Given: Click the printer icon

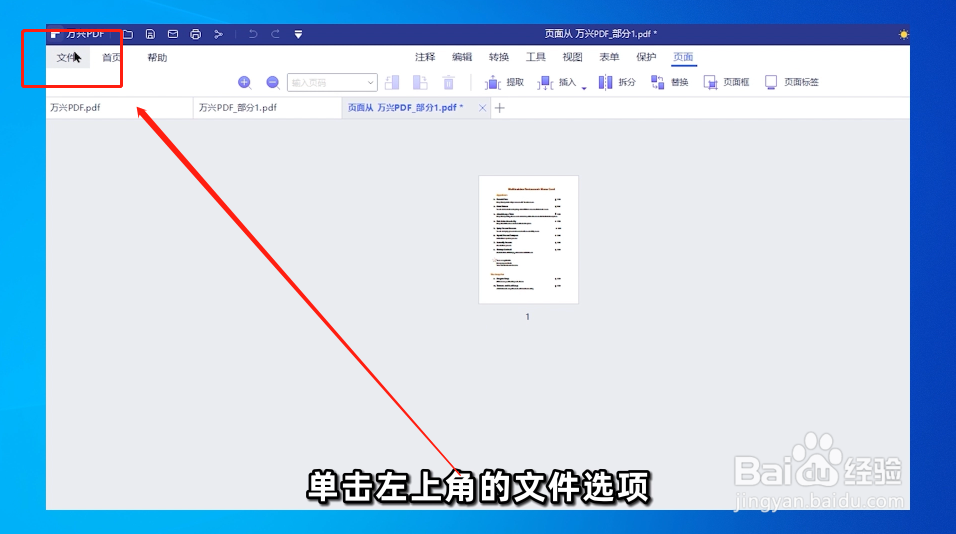Looking at the screenshot, I should [x=196, y=34].
